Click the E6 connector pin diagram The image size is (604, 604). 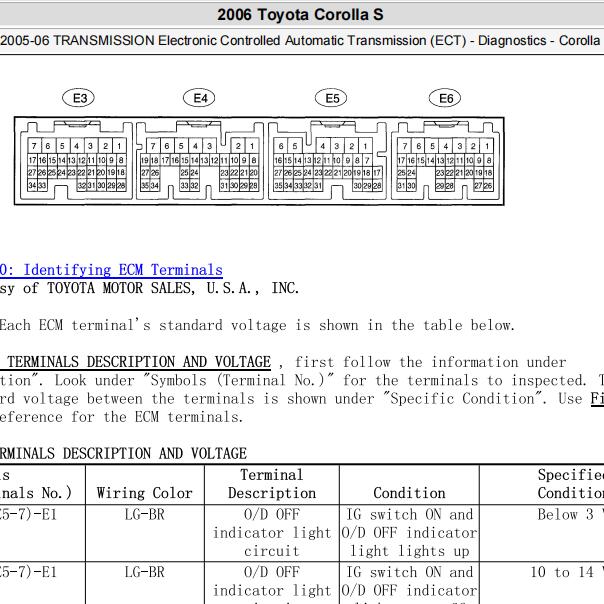445,161
